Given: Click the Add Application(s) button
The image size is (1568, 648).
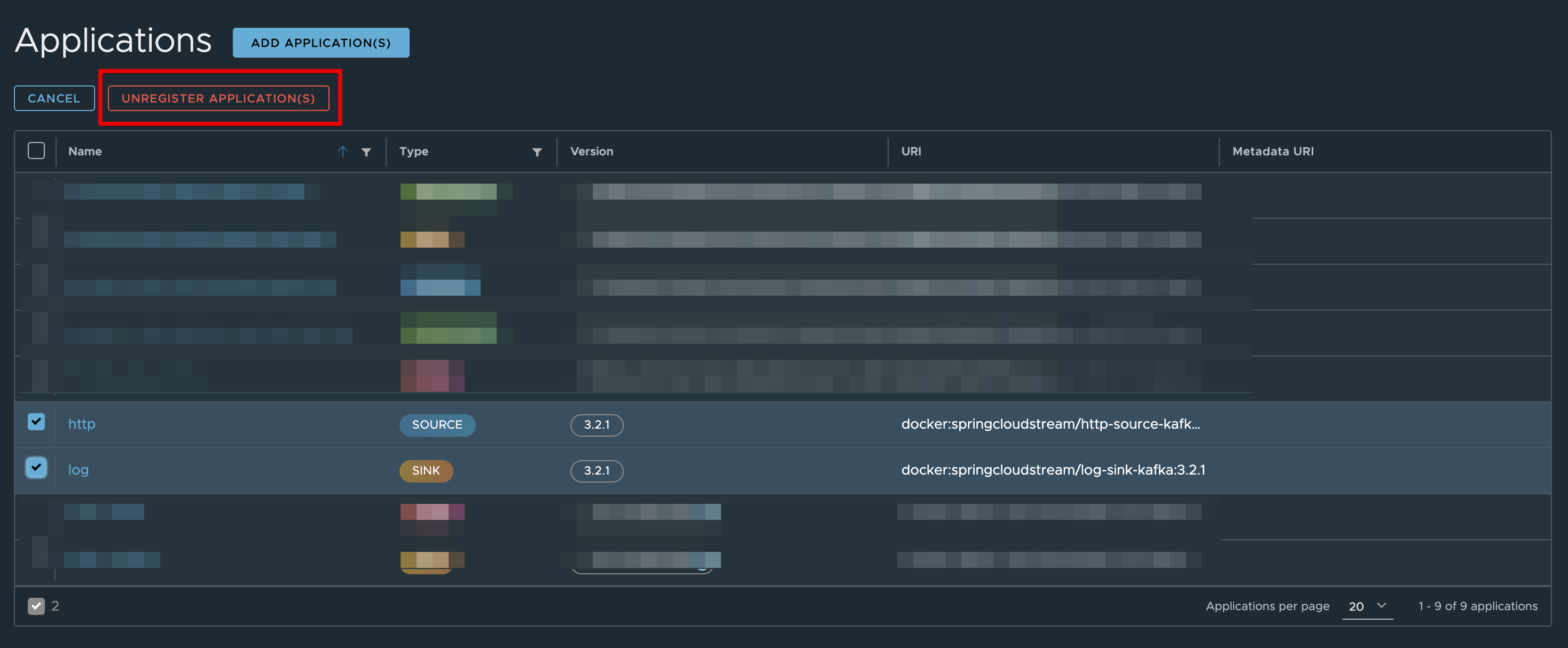Looking at the screenshot, I should 321,43.
